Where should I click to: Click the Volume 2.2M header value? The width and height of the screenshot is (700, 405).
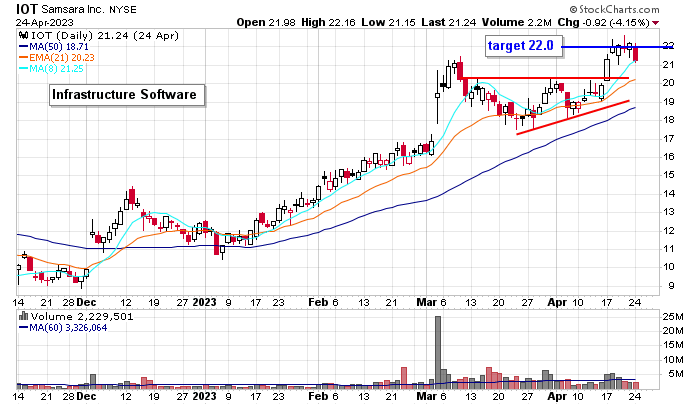(x=517, y=22)
